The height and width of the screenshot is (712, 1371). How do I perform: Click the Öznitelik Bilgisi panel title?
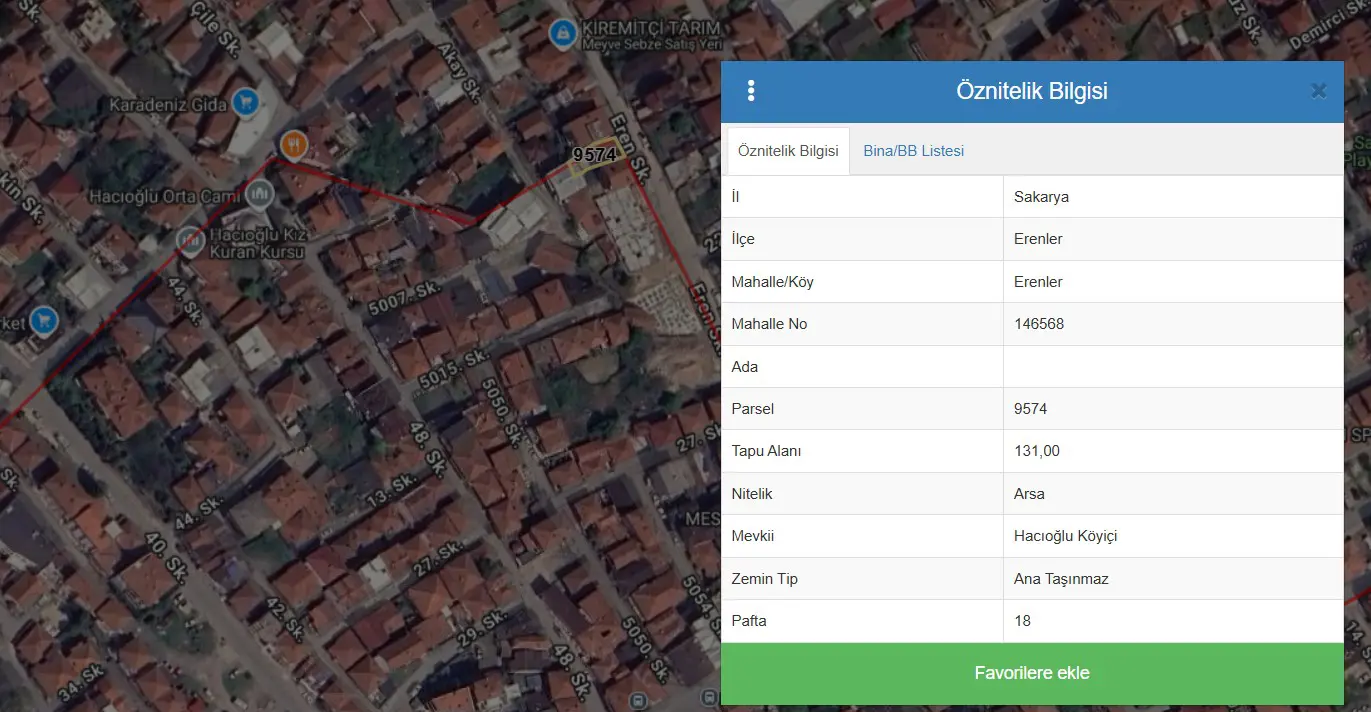pyautogui.click(x=1032, y=91)
